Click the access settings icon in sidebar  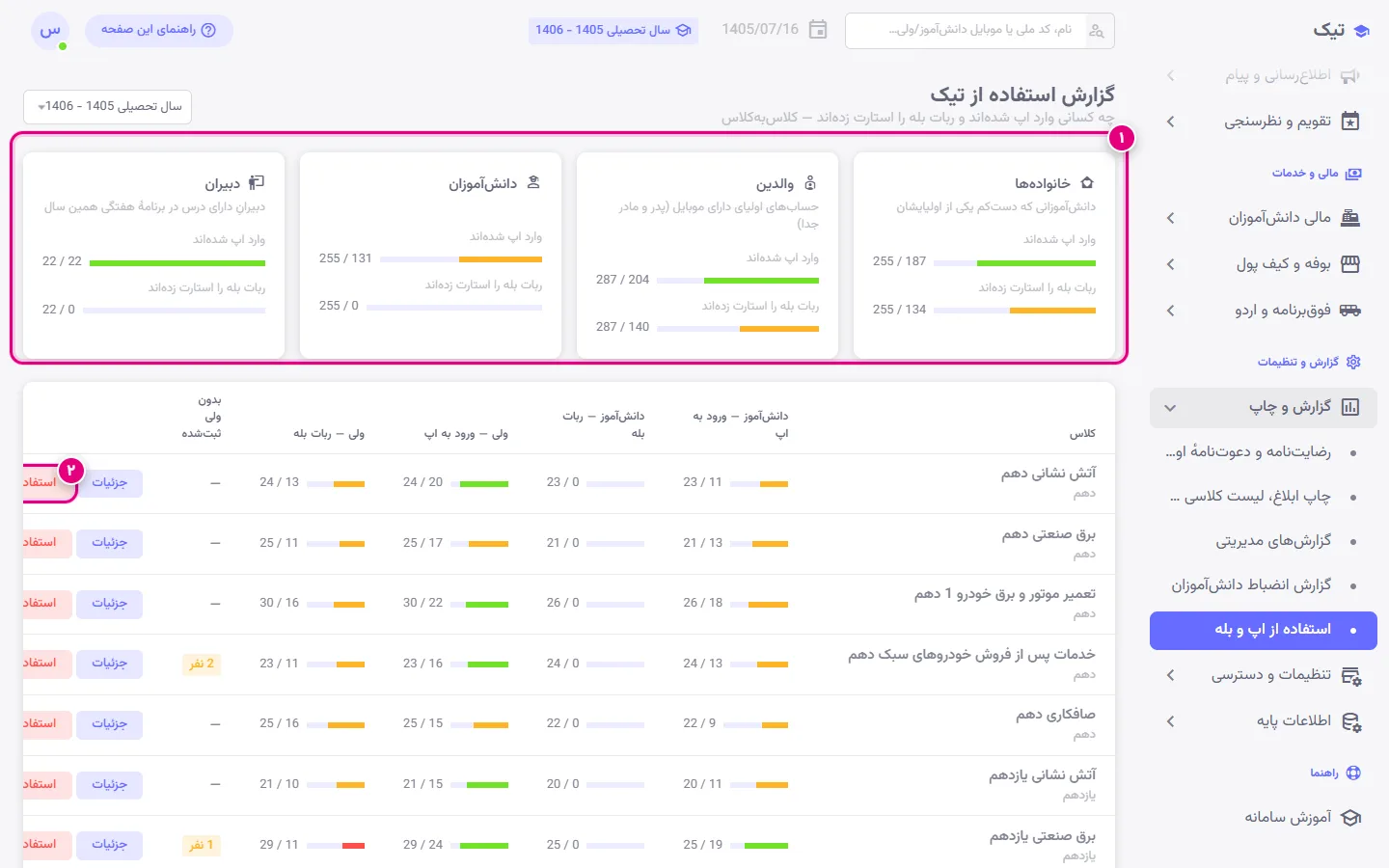point(1351,676)
